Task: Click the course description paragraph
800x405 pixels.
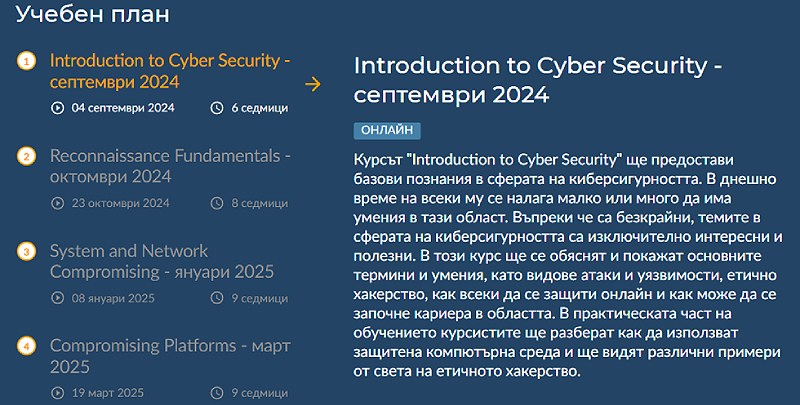Action: pos(568,265)
